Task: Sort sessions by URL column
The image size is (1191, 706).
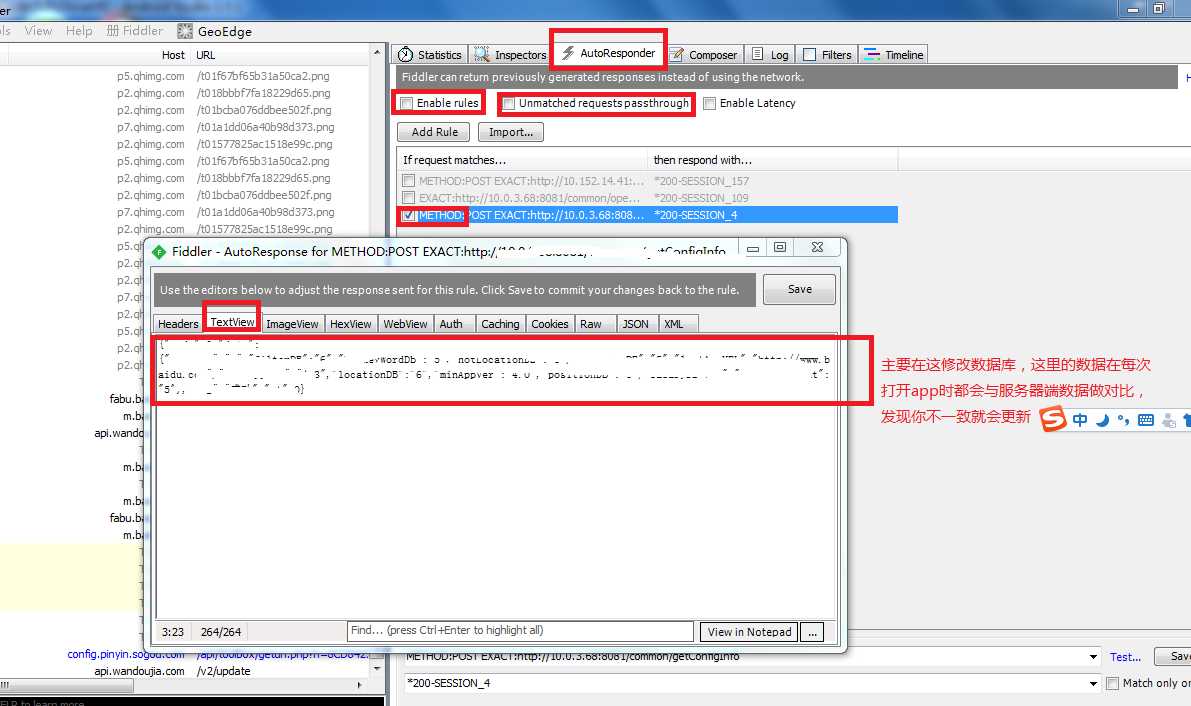Action: [x=206, y=55]
